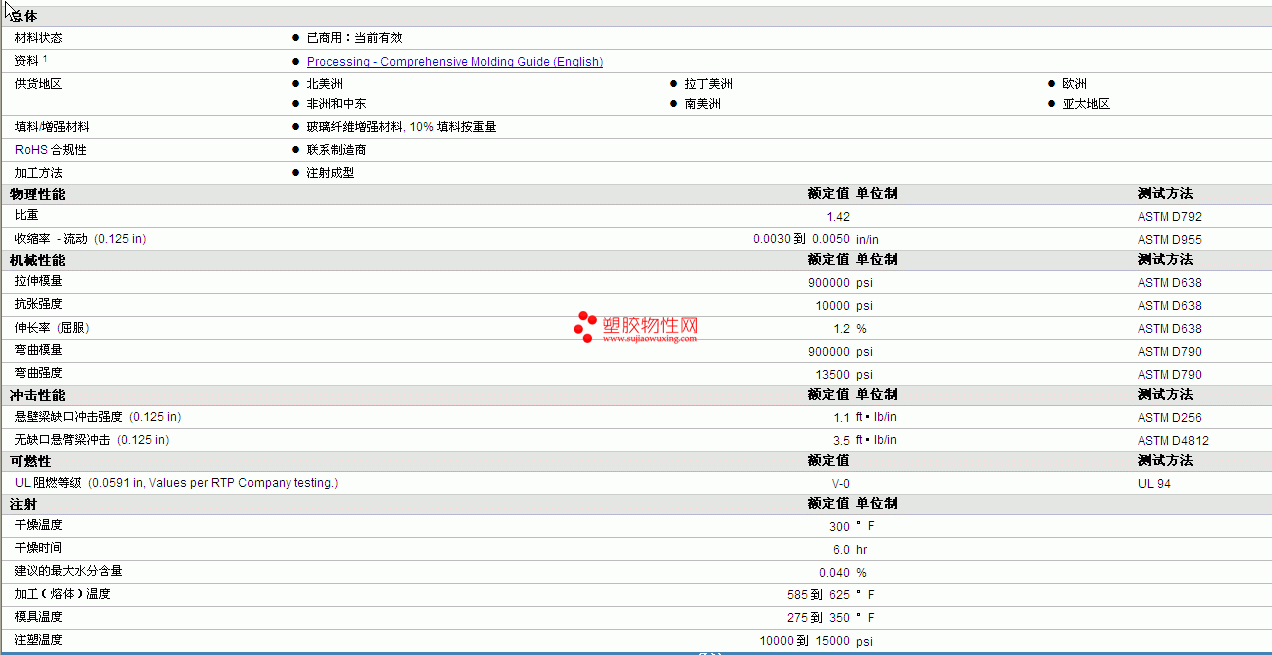Select the 干燥时间 property label

pyautogui.click(x=39, y=548)
